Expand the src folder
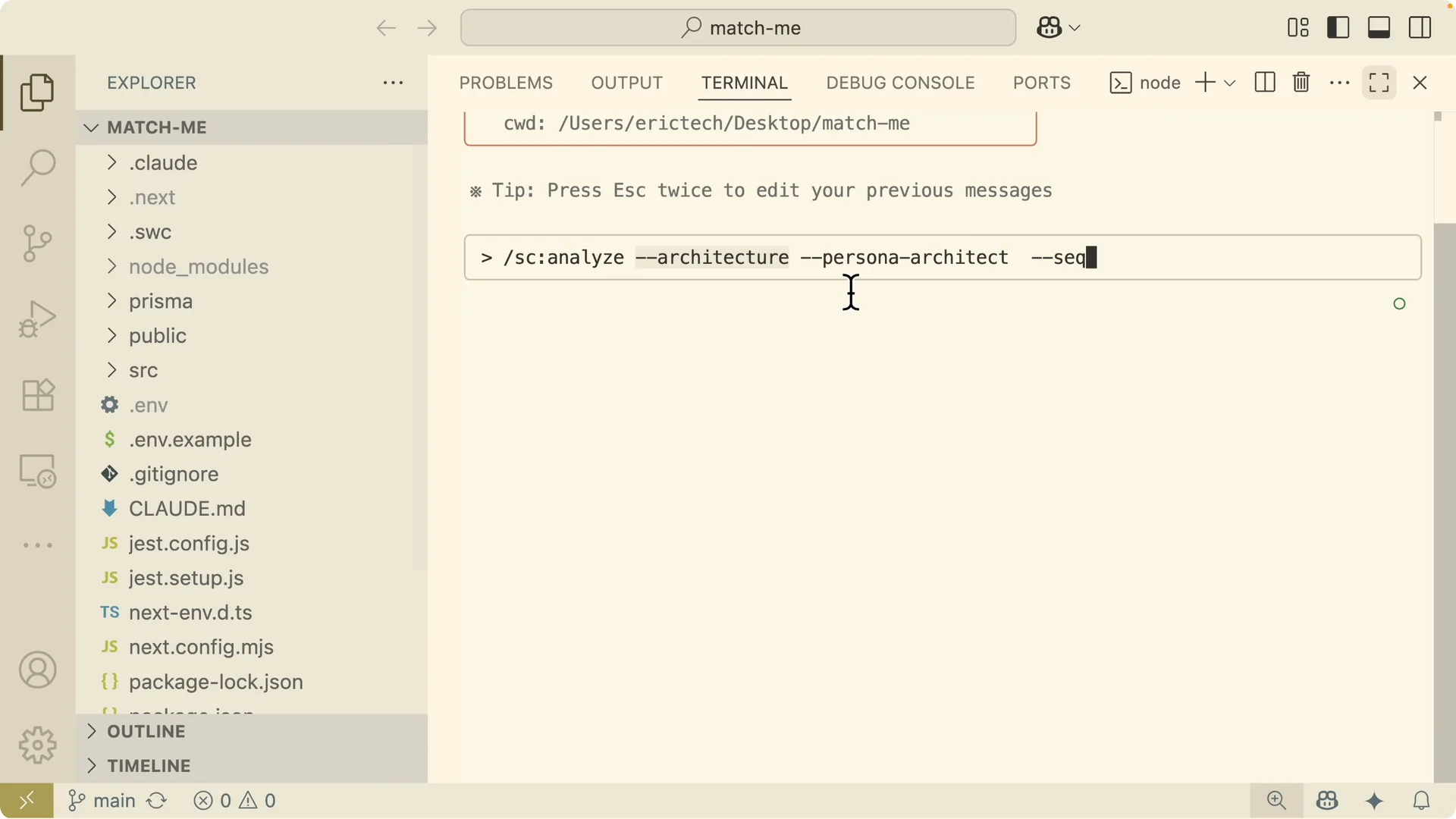 tap(252, 370)
